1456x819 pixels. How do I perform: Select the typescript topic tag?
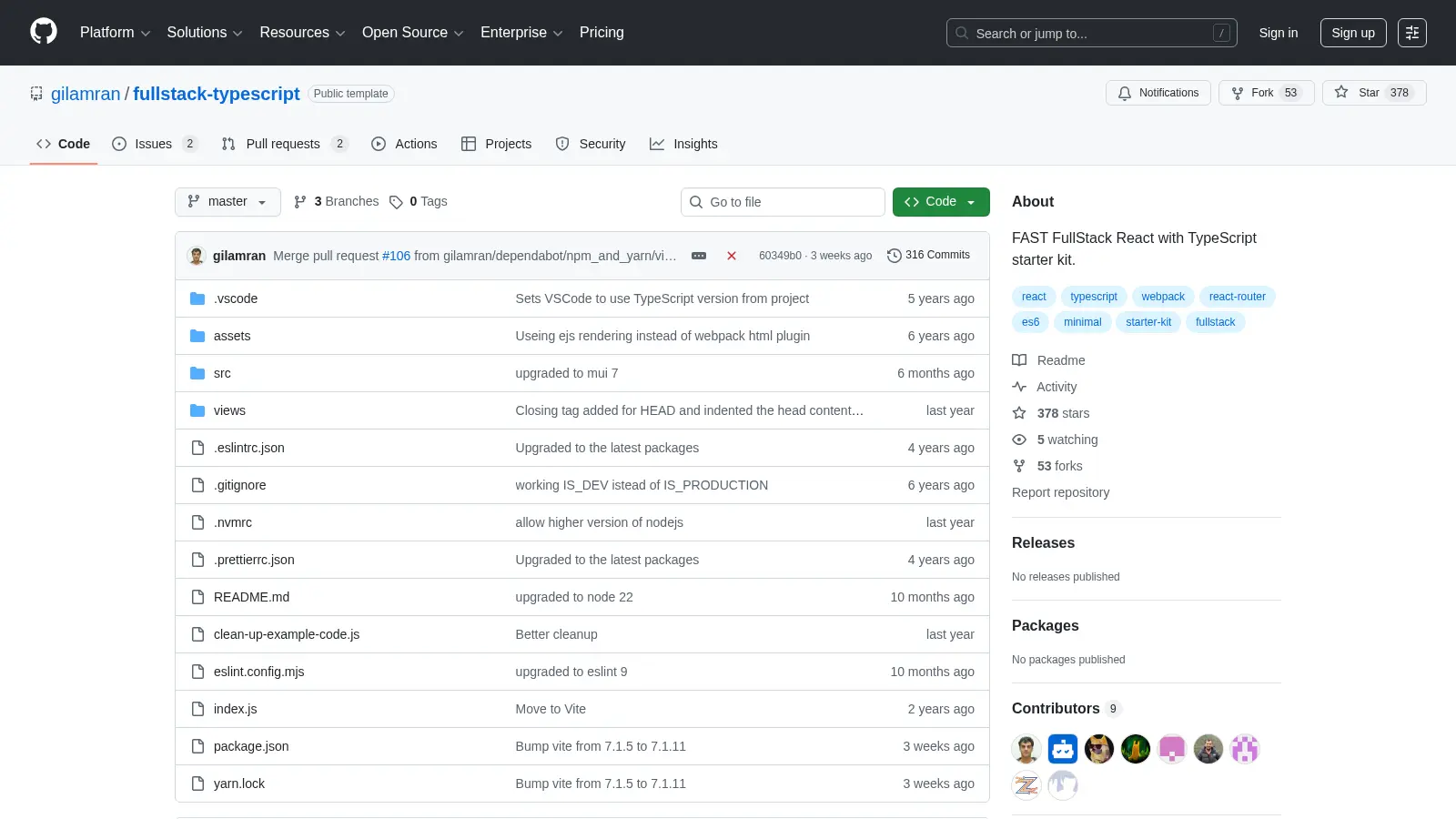[x=1094, y=297]
